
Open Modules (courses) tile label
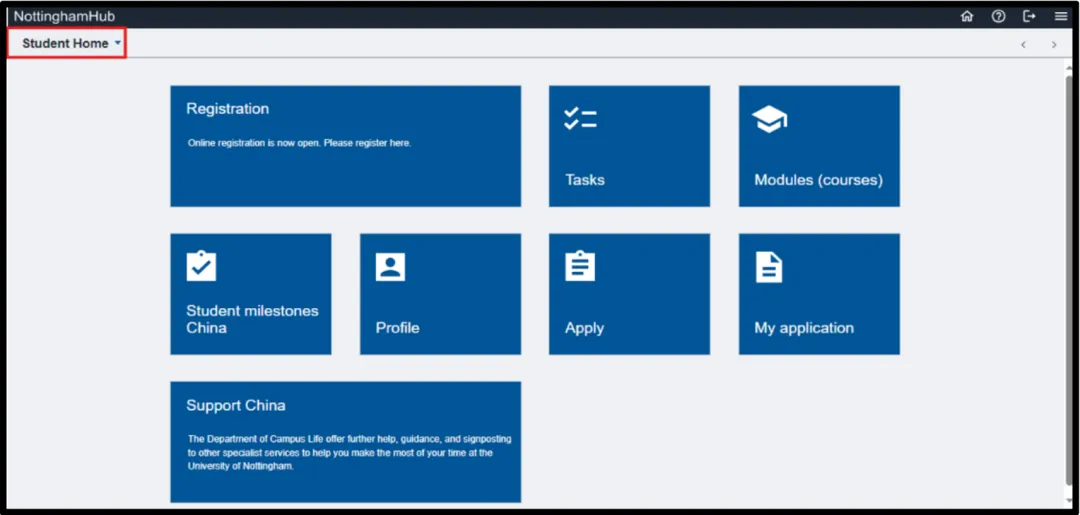coord(818,180)
